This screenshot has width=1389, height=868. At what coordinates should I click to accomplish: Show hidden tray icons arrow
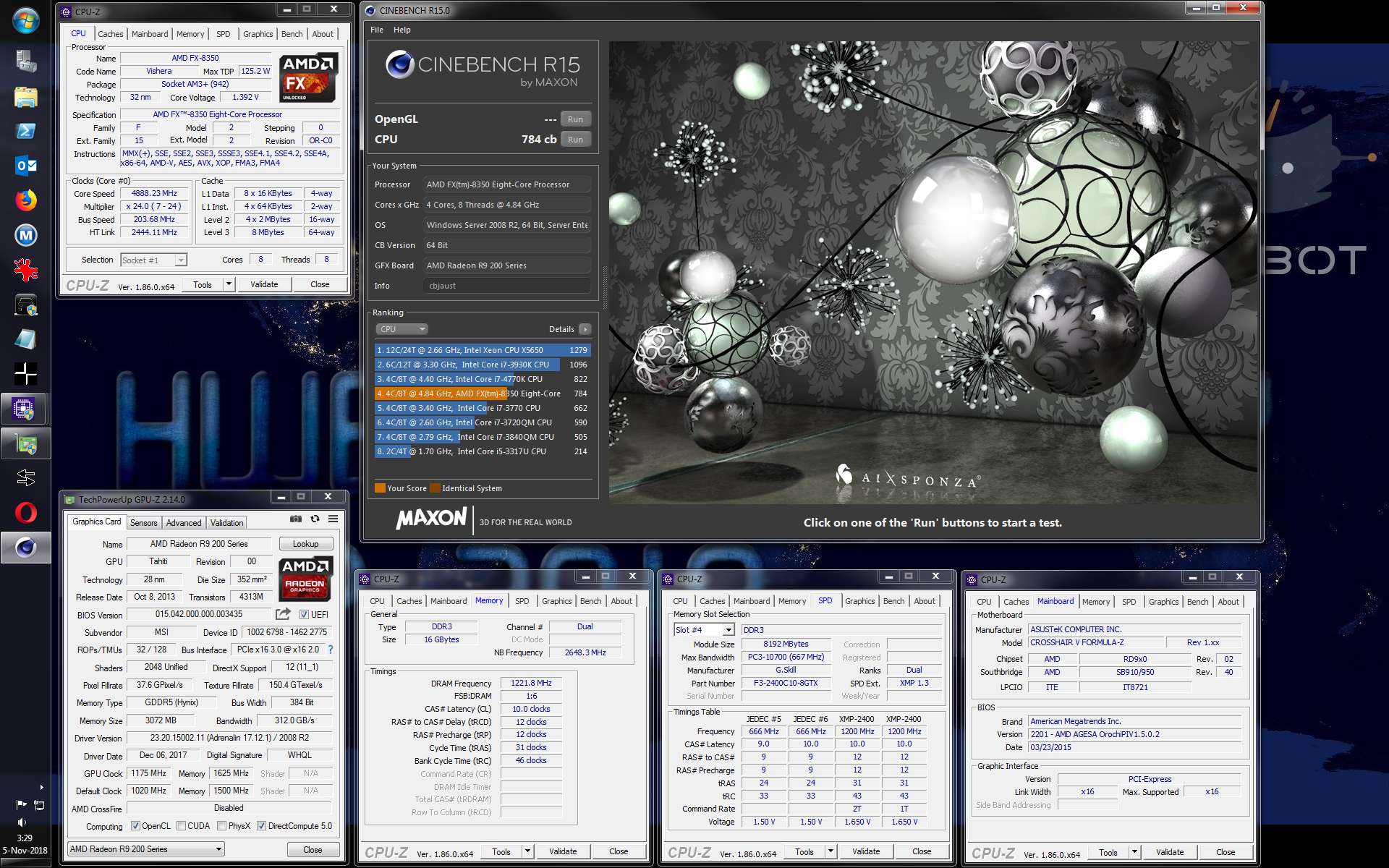point(41,787)
